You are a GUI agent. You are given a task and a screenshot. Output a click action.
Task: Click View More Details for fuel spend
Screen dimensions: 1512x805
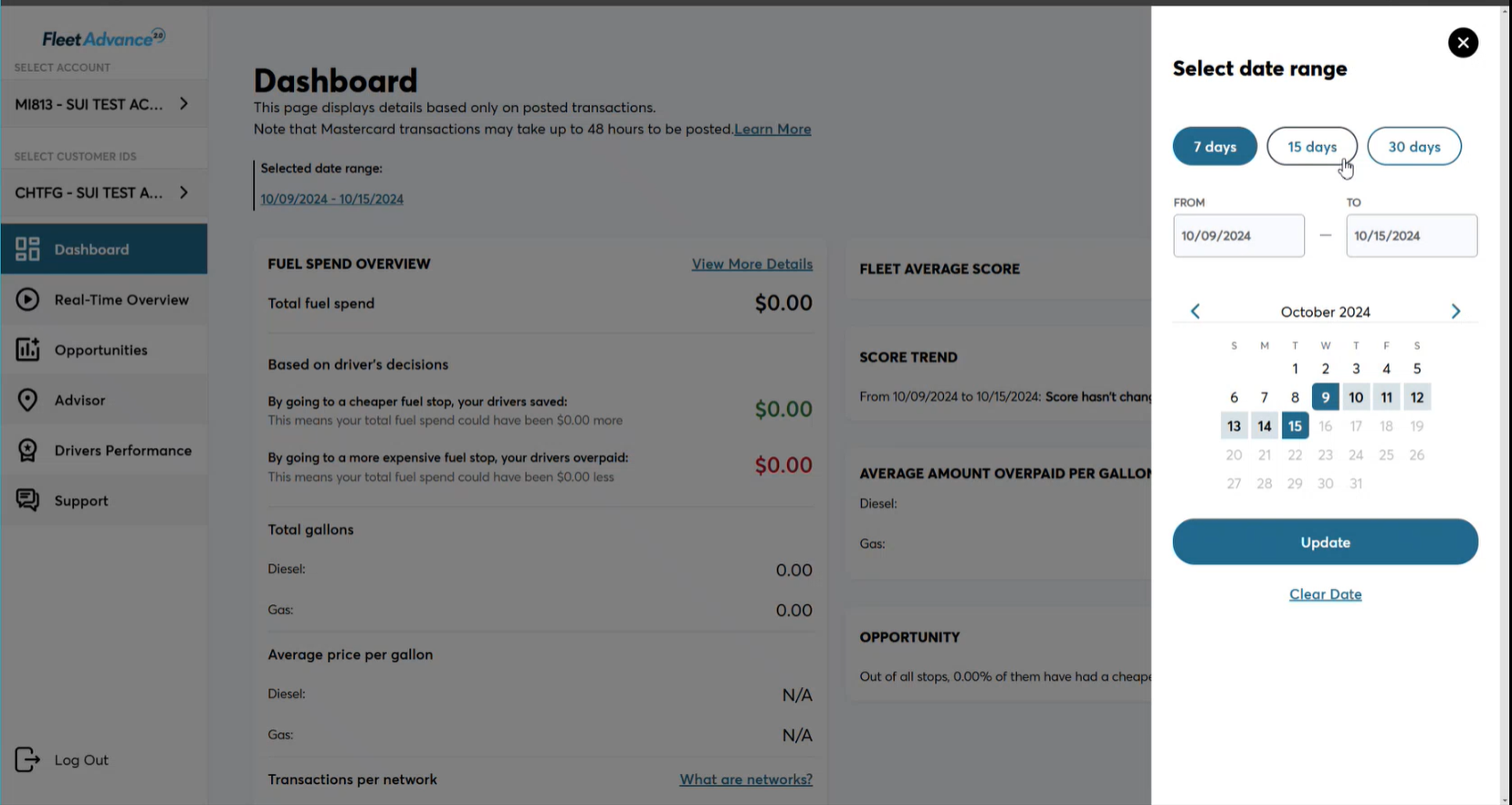[751, 264]
